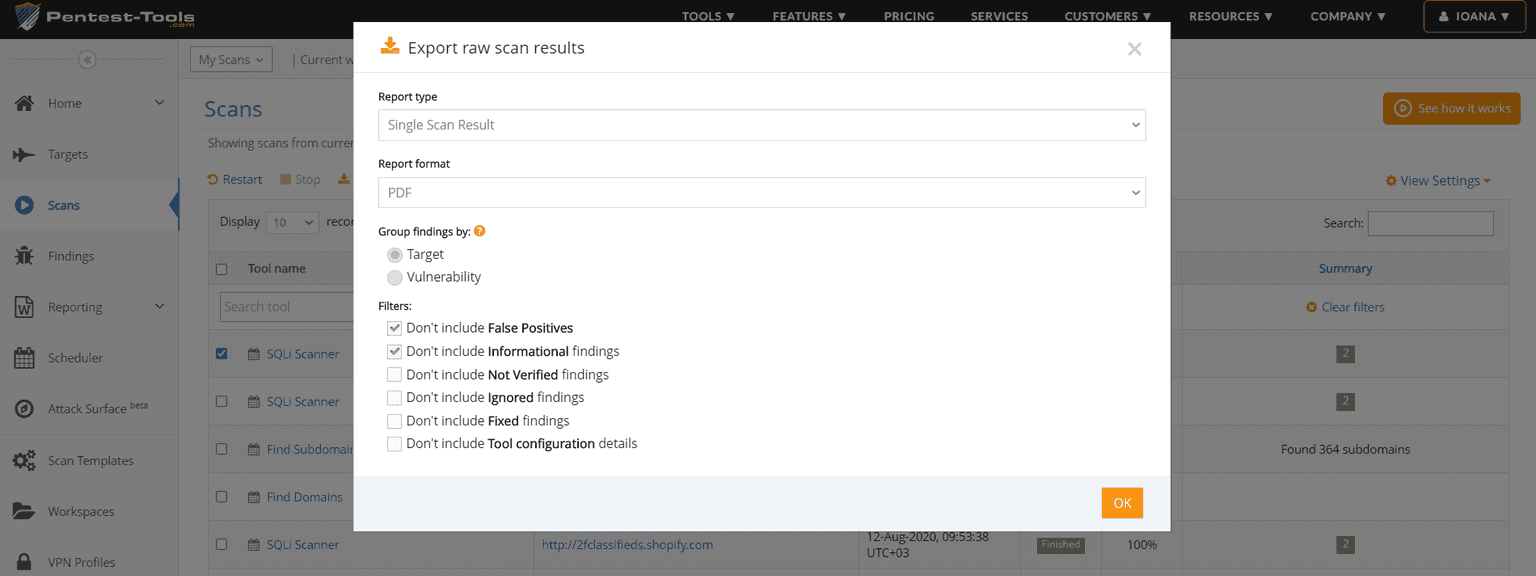Image resolution: width=1536 pixels, height=576 pixels.
Task: Click the Home icon in sidebar
Action: coord(24,103)
